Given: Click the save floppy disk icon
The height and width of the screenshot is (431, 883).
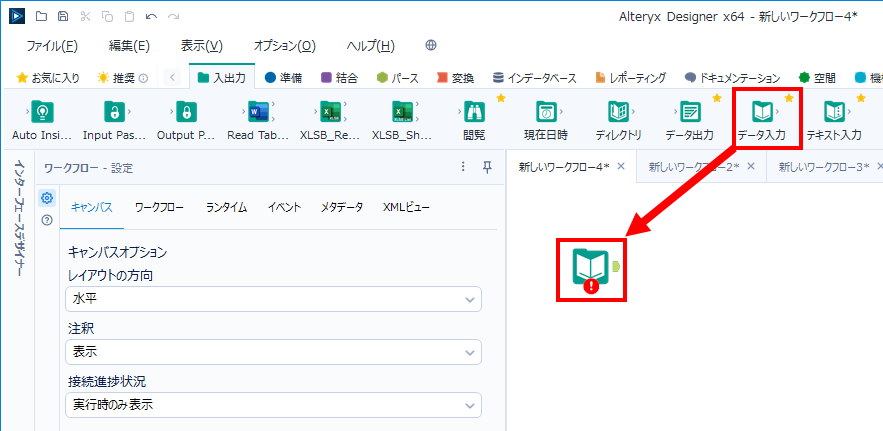Looking at the screenshot, I should [63, 17].
